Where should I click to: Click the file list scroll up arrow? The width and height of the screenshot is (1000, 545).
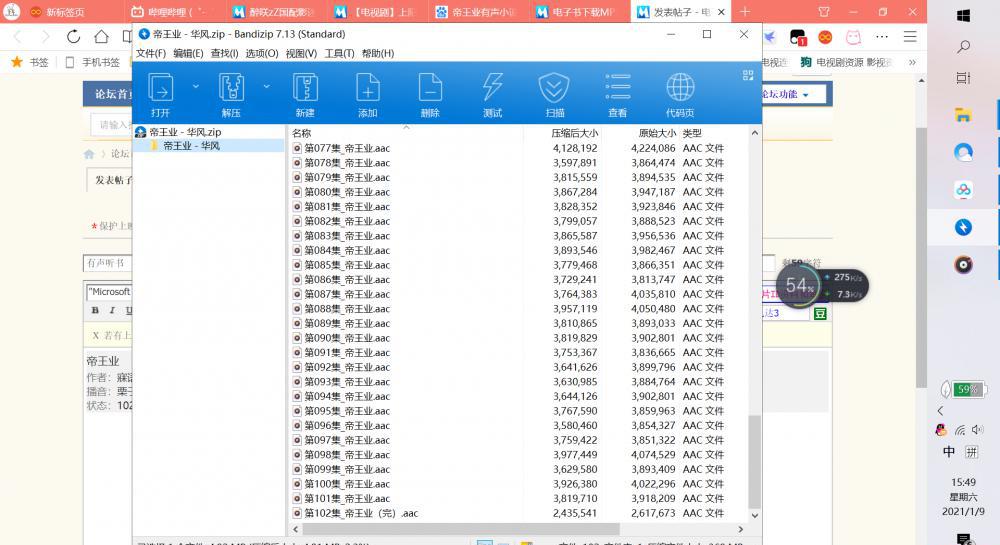(x=754, y=133)
